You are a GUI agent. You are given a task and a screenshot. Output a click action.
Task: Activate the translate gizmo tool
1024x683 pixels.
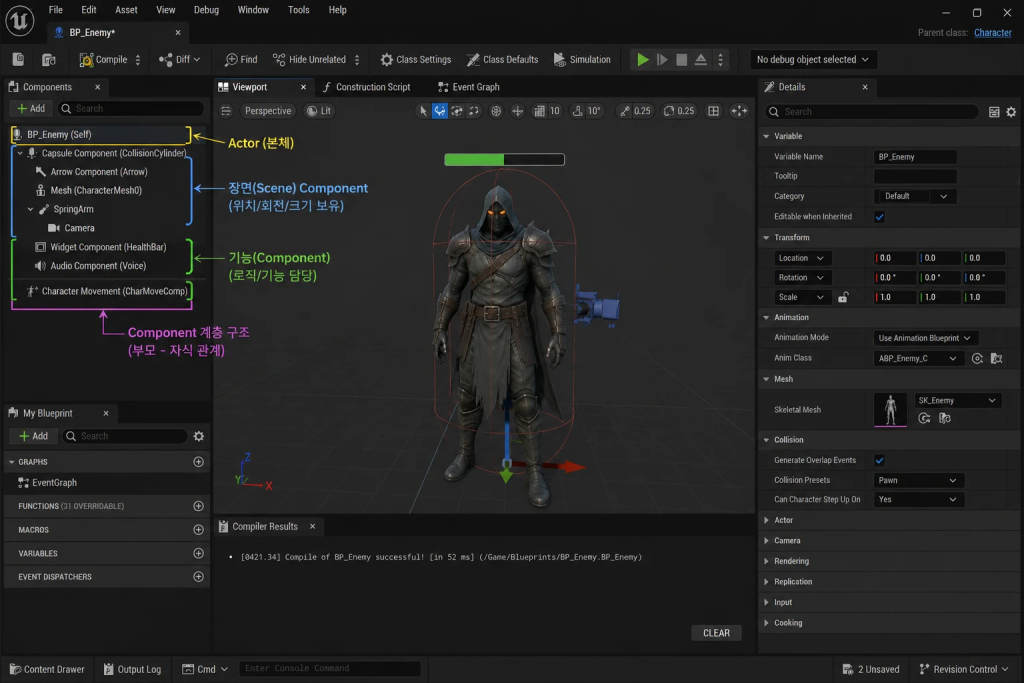click(440, 111)
